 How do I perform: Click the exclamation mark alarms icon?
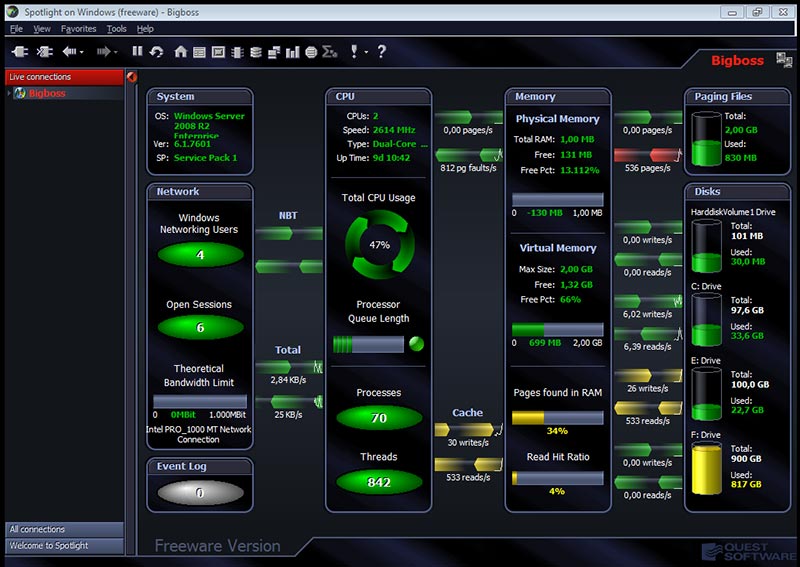354,51
